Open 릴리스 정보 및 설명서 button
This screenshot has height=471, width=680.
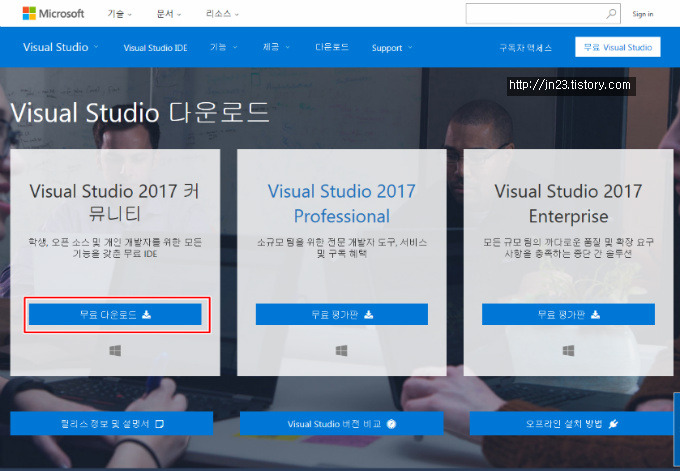pos(111,423)
